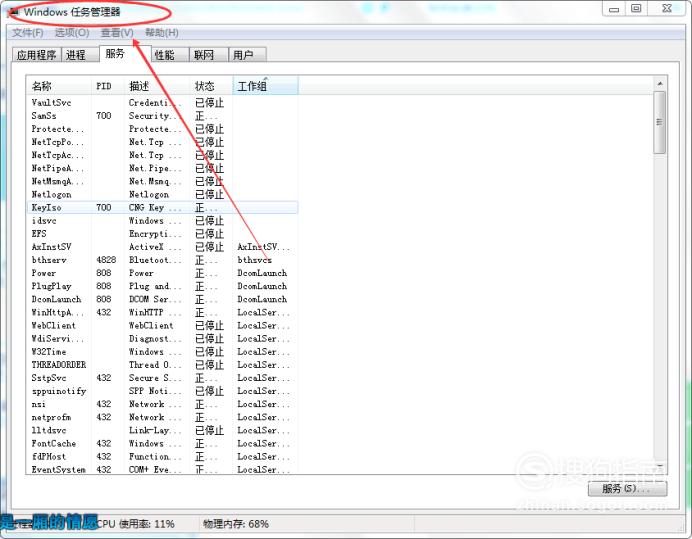The height and width of the screenshot is (539, 692).
Task: Select the idsvc service row
Action: point(162,221)
